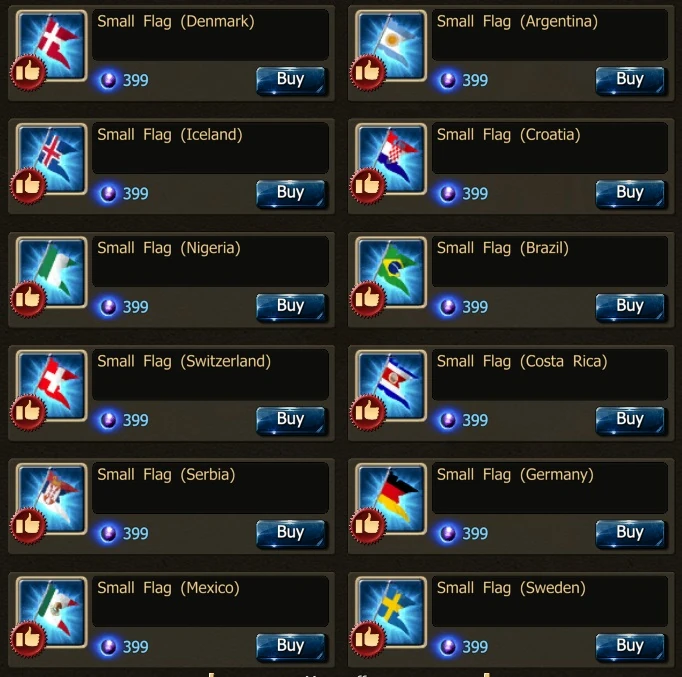Click the thumbs-up badge on Switzerland flag
The image size is (682, 677).
pyautogui.click(x=28, y=412)
